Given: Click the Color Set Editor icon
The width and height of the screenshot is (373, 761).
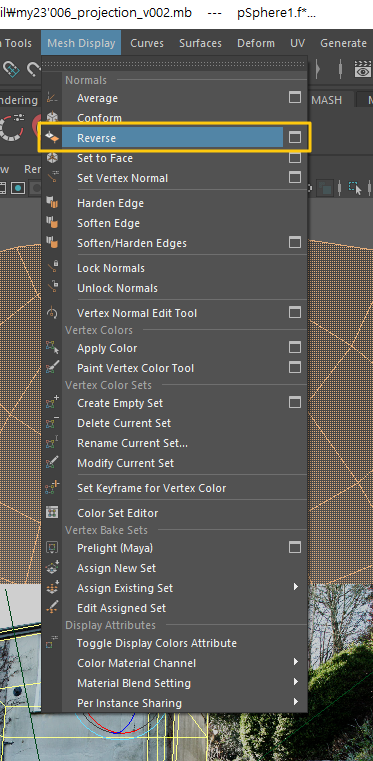Looking at the screenshot, I should 52,513.
